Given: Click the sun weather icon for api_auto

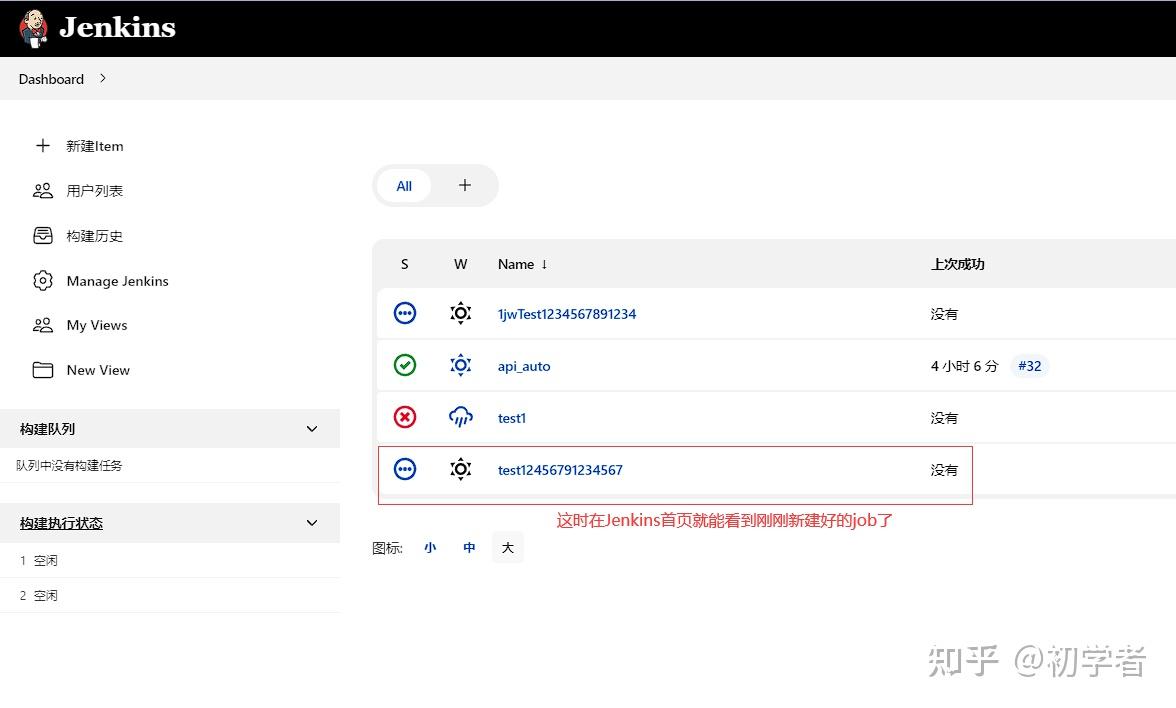Looking at the screenshot, I should pos(461,365).
